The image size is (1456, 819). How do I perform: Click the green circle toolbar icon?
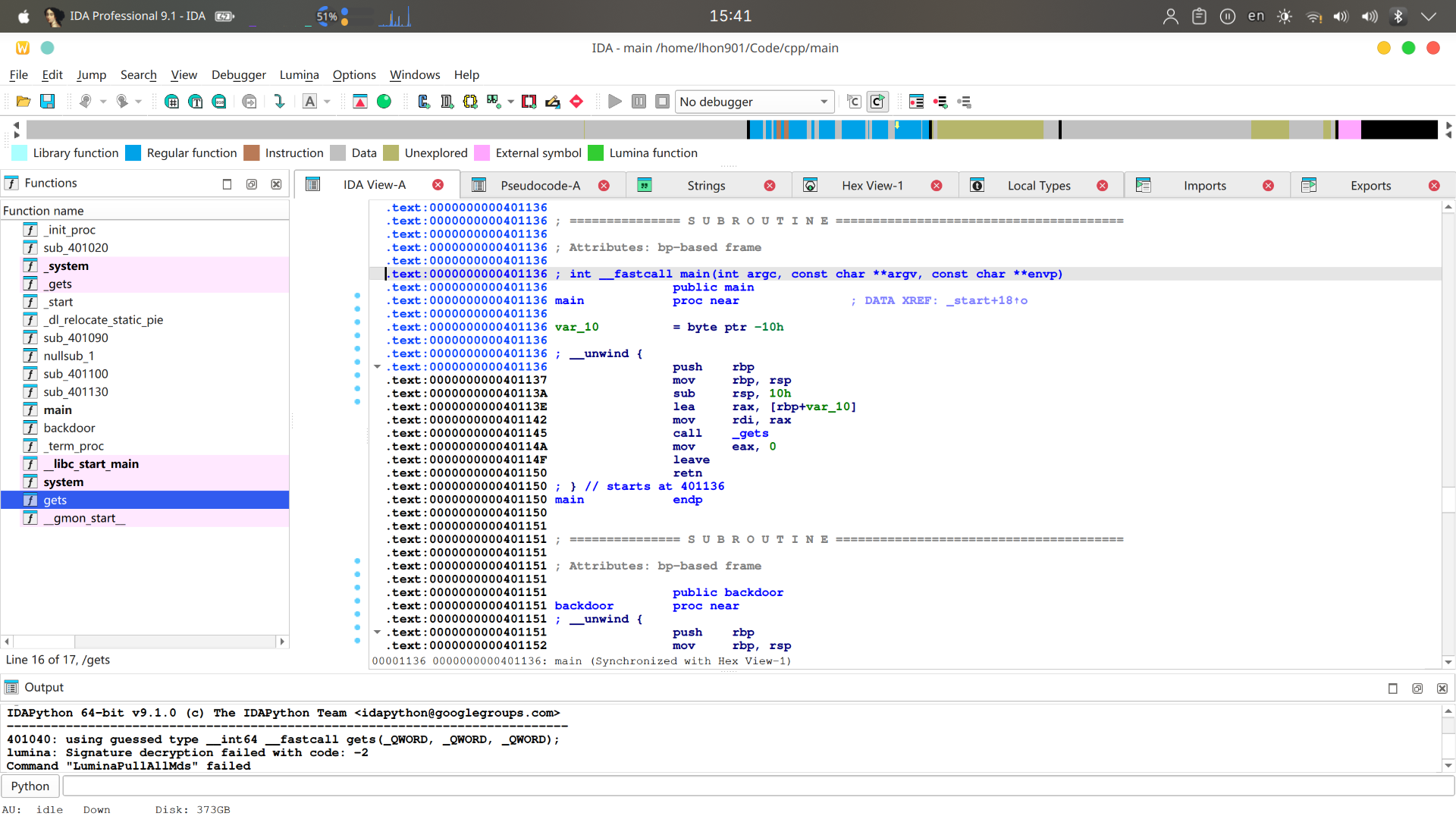point(384,102)
